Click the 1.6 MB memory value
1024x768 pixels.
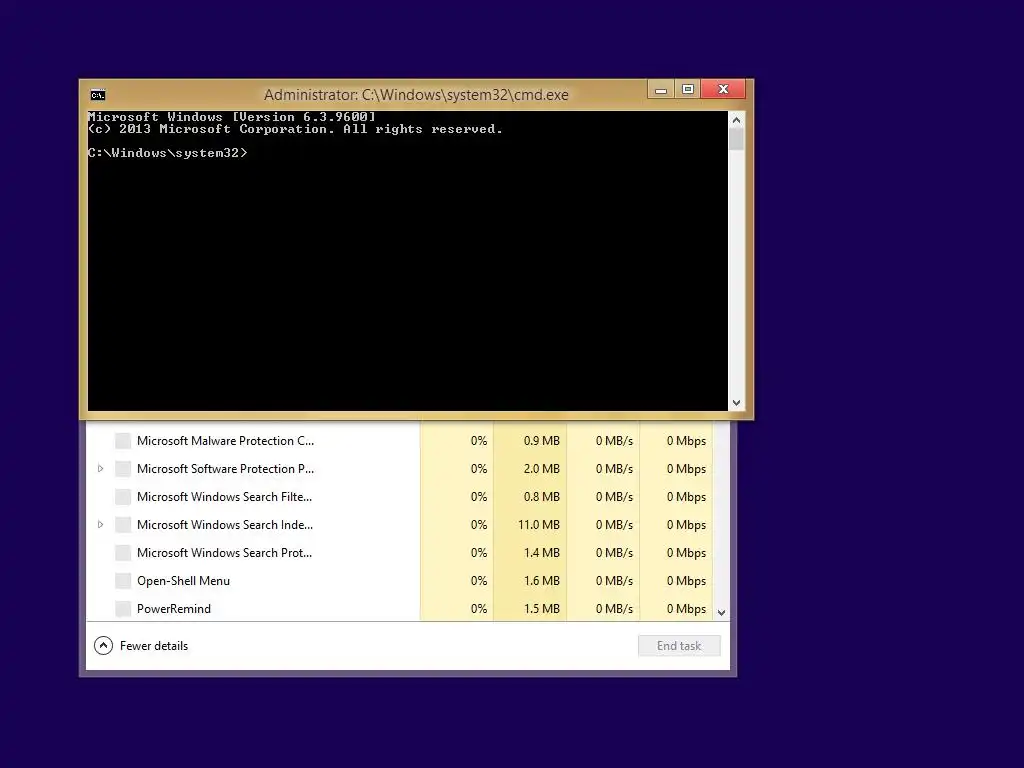click(541, 581)
